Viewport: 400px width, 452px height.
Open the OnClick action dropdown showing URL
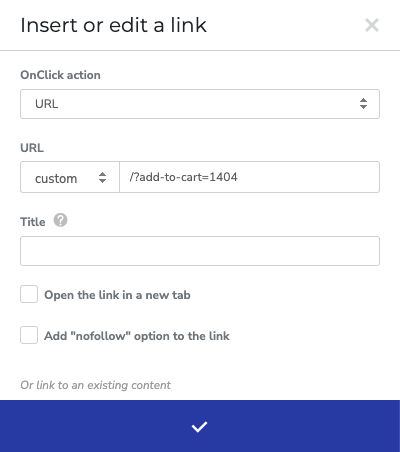200,104
